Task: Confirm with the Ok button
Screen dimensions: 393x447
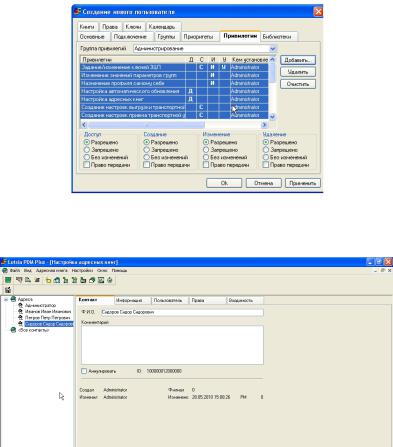Action: tap(224, 183)
